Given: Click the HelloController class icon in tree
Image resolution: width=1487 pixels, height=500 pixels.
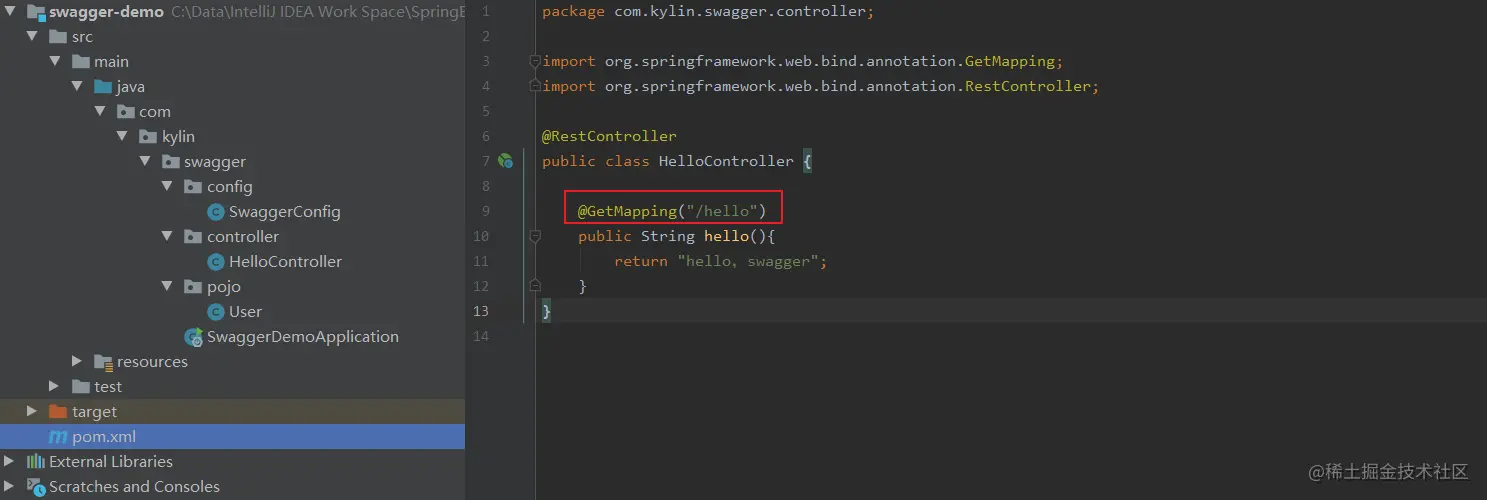Looking at the screenshot, I should point(215,262).
